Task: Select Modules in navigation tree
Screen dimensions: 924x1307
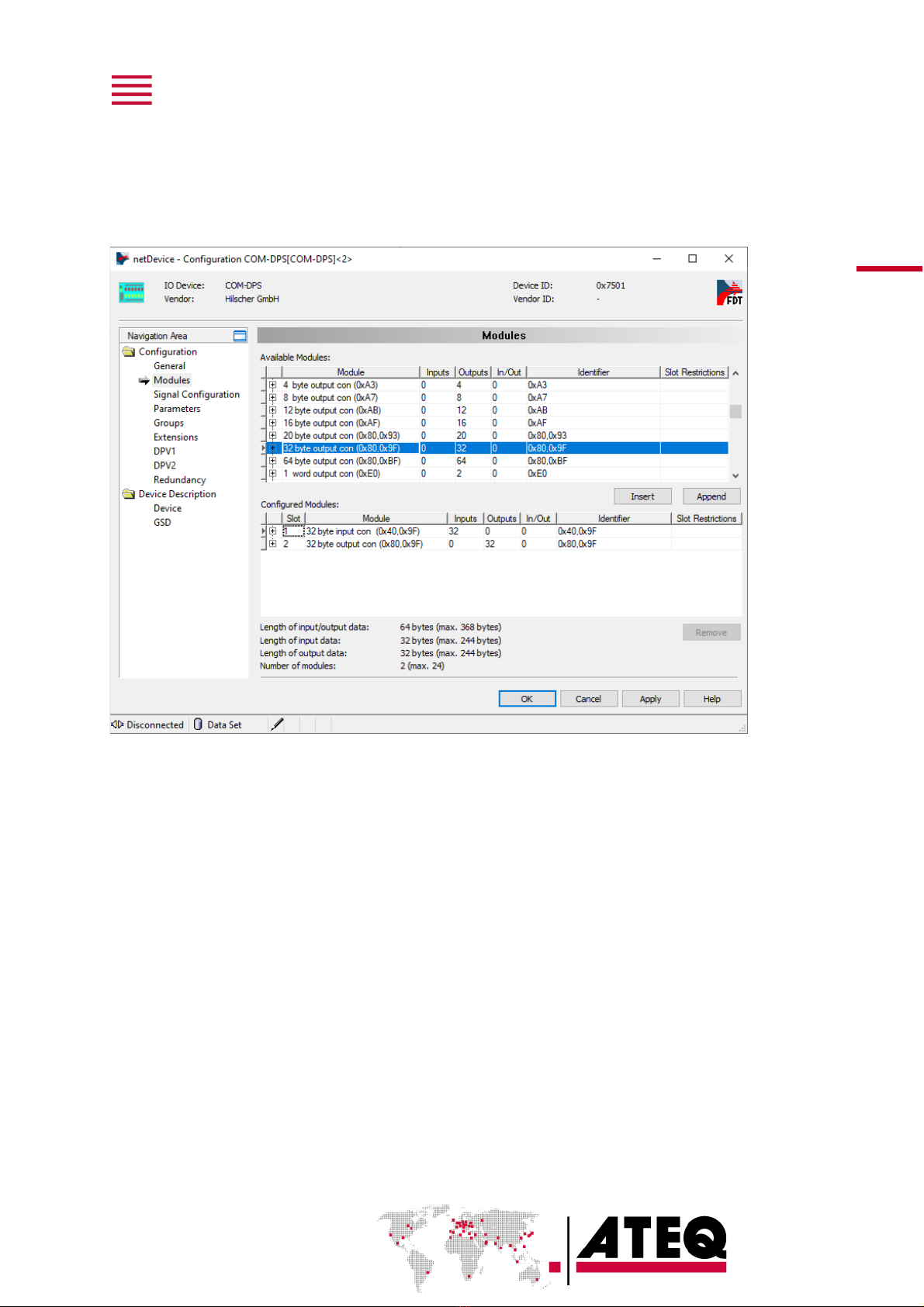Action: point(171,380)
